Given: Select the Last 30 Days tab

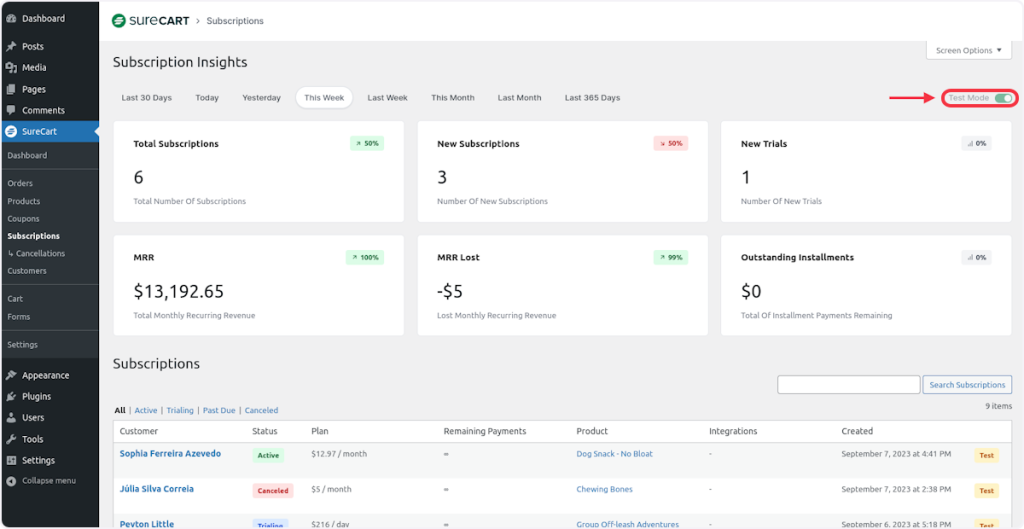Looking at the screenshot, I should tap(147, 98).
